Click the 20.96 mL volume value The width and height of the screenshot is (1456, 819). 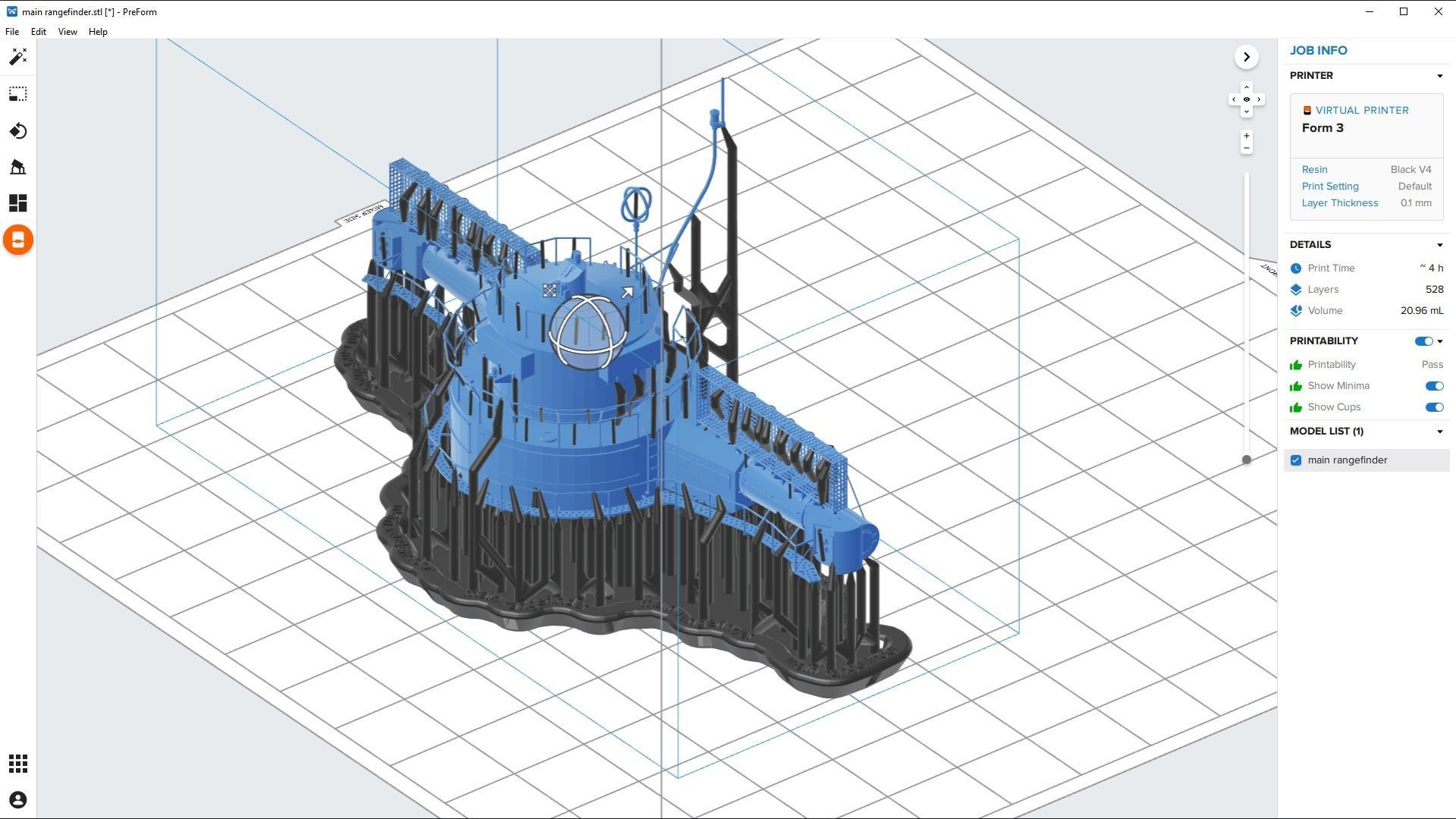pyautogui.click(x=1422, y=311)
